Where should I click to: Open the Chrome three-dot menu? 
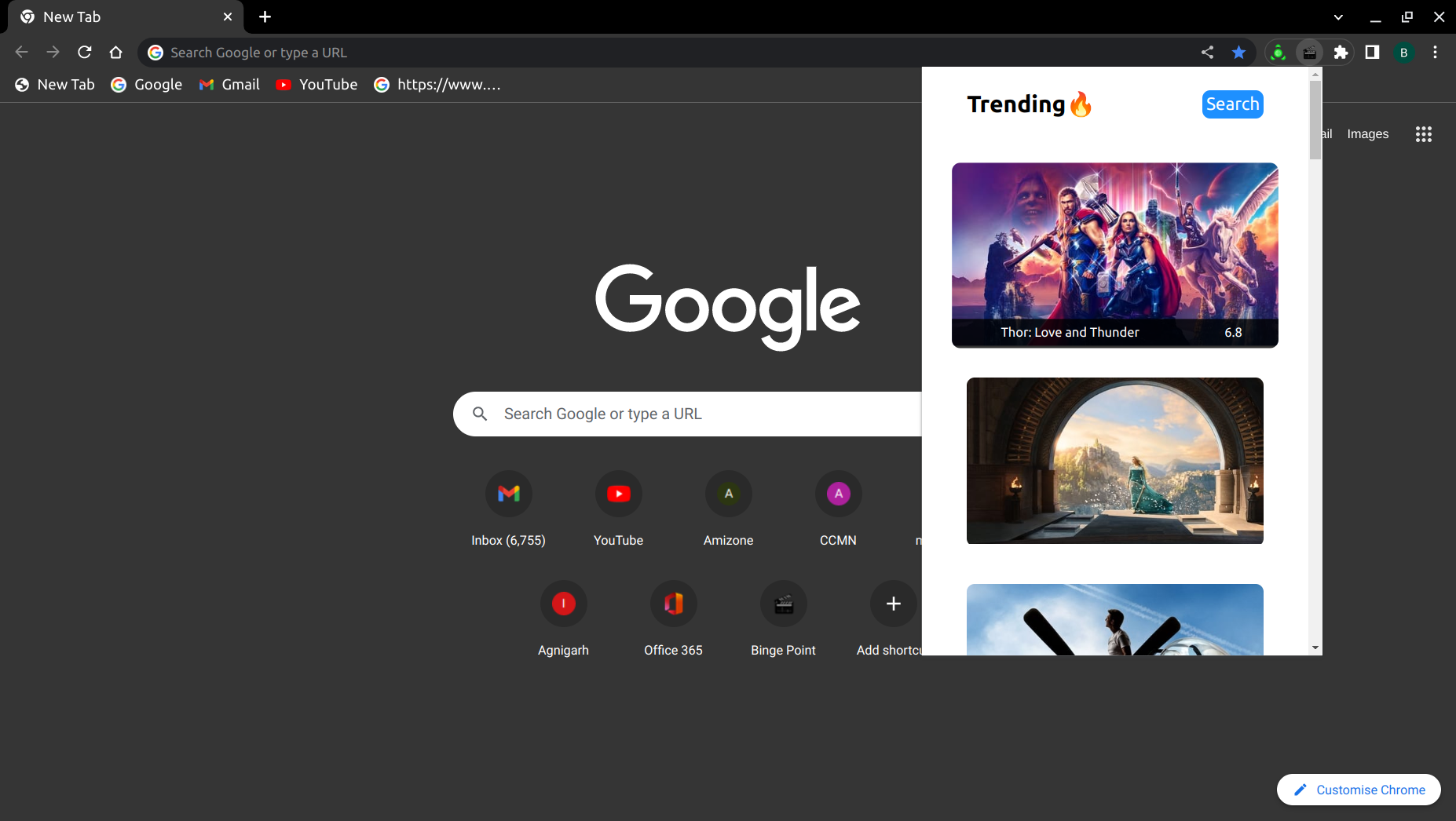pos(1435,53)
